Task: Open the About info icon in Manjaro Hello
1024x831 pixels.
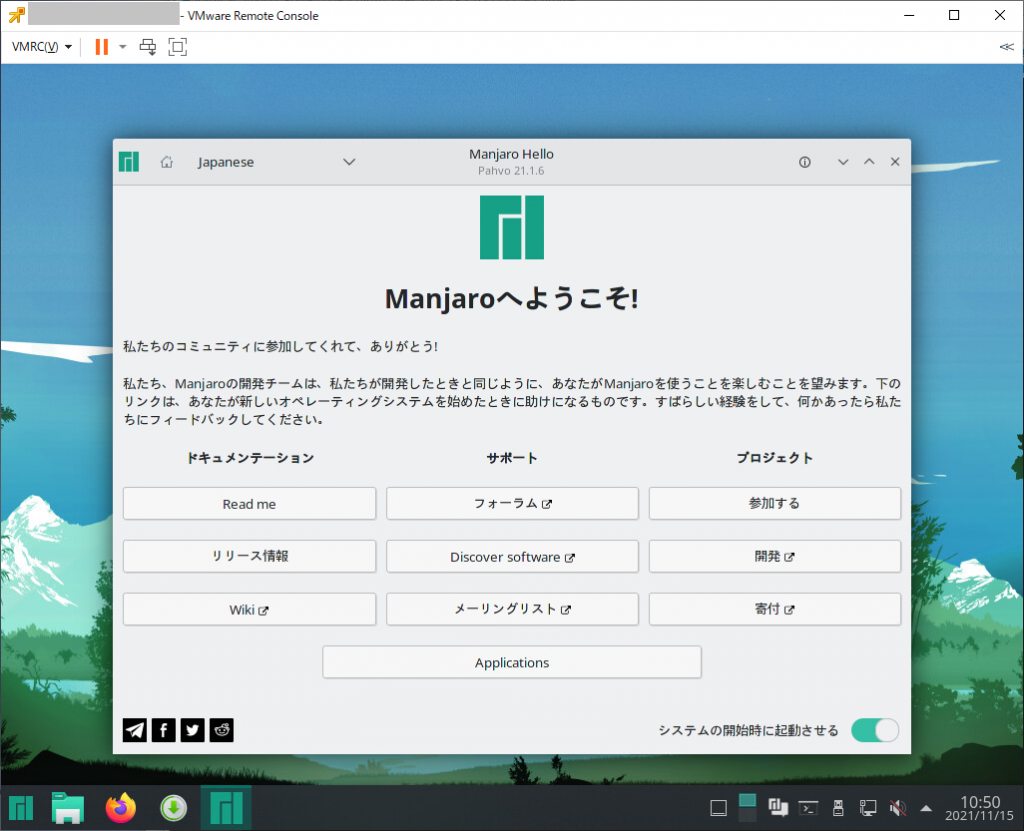Action: 805,162
